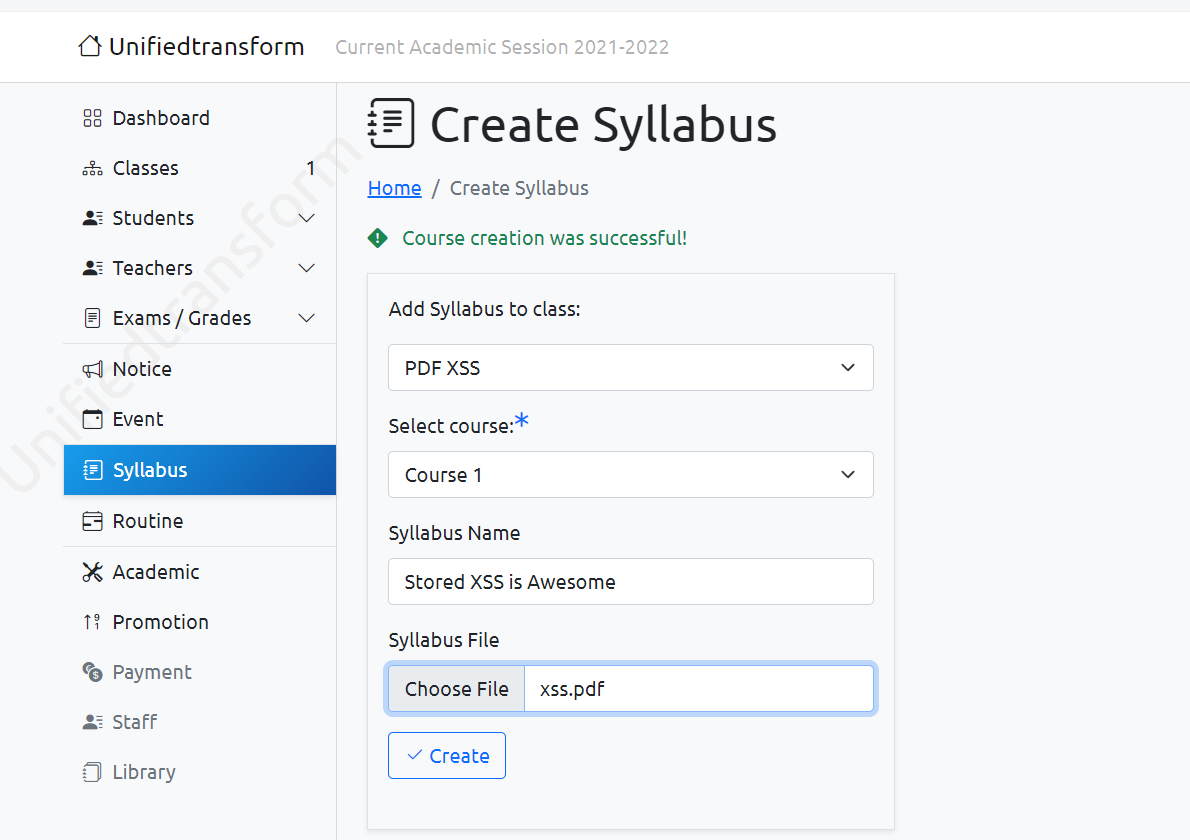
Task: Open Dashboard from the sidebar
Action: pyautogui.click(x=200, y=118)
